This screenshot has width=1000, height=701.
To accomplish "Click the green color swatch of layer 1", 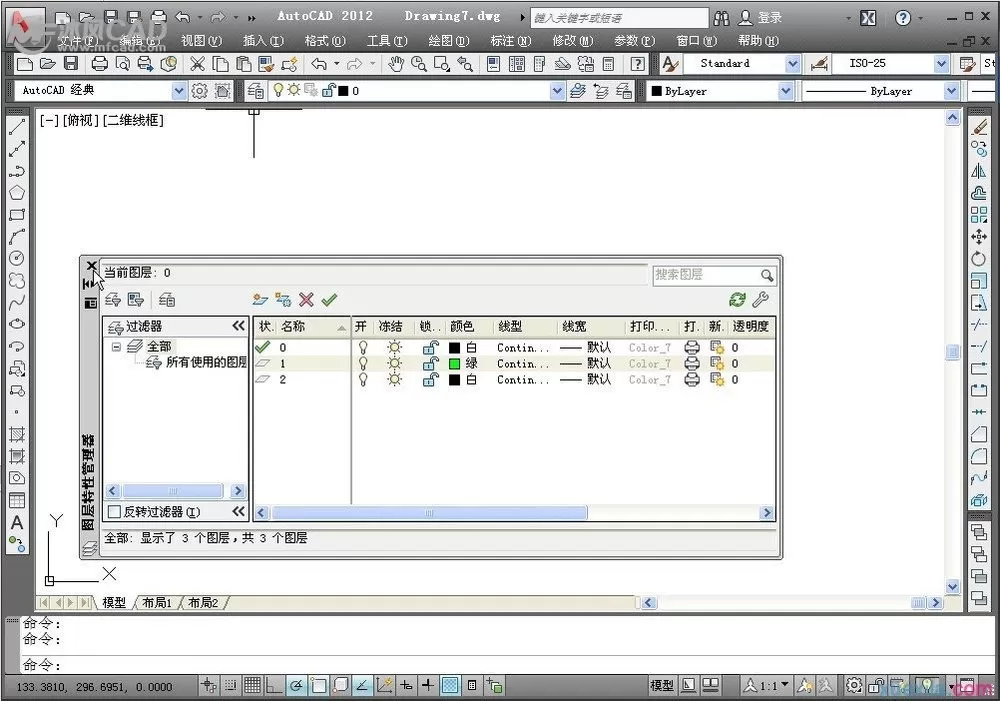I will coord(455,364).
